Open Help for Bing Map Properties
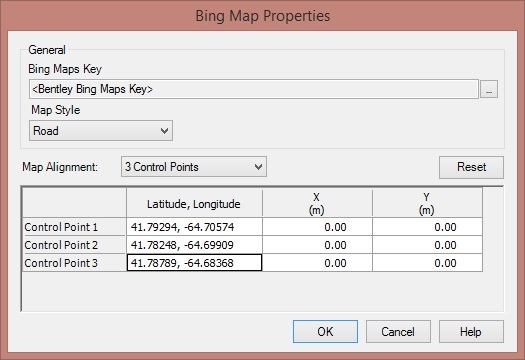Screen dimensions: 525x360 pos(471,332)
